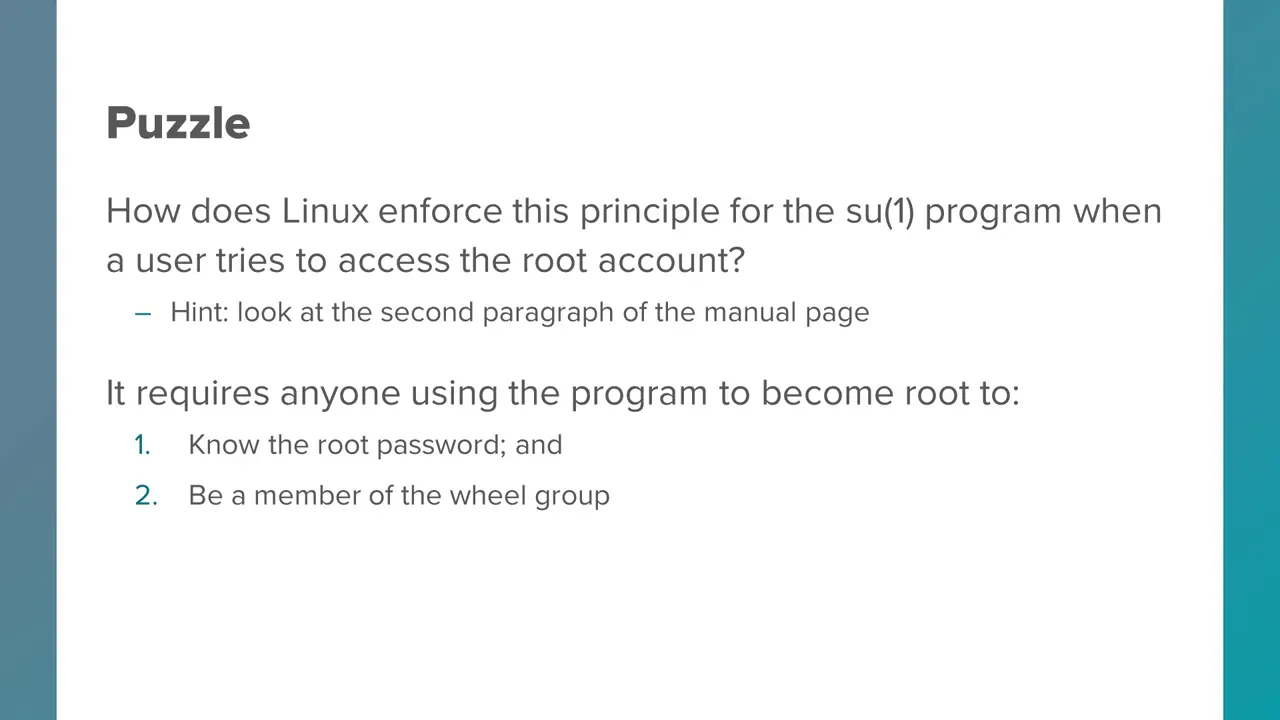
Task: Select the word "Hint:" on the slide
Action: pyautogui.click(x=200, y=312)
